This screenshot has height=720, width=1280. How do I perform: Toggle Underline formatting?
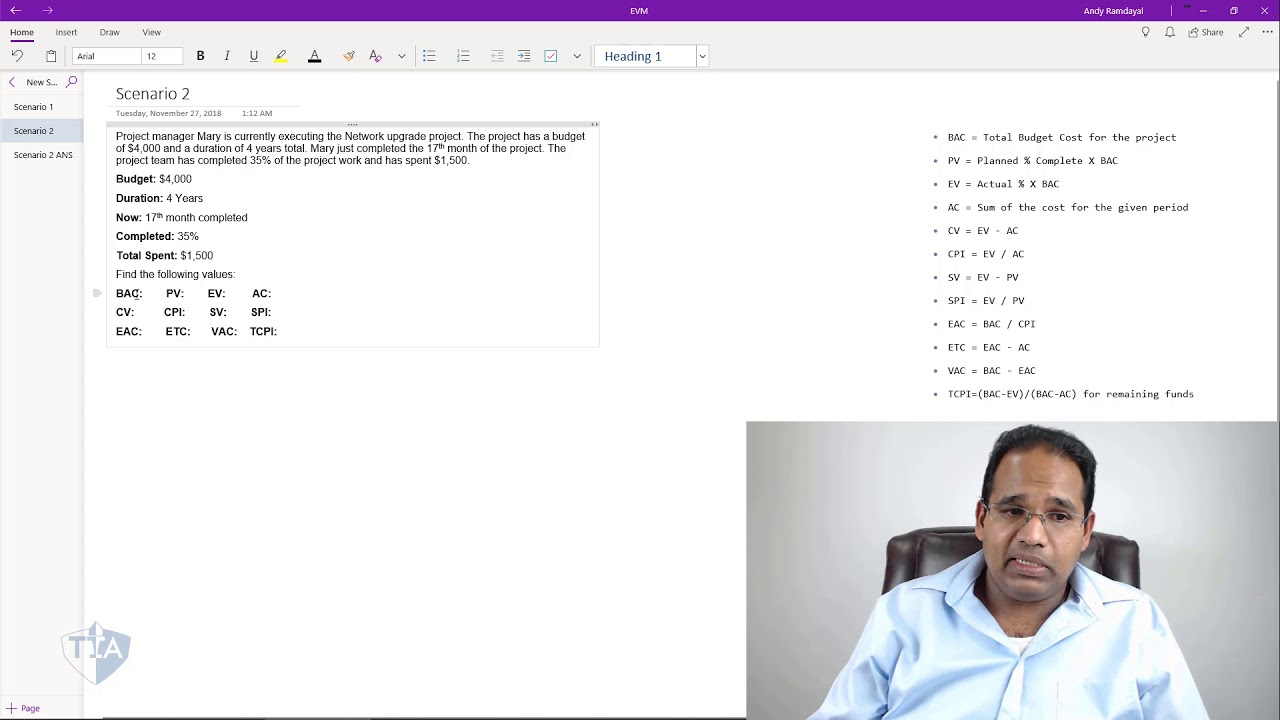coord(254,56)
